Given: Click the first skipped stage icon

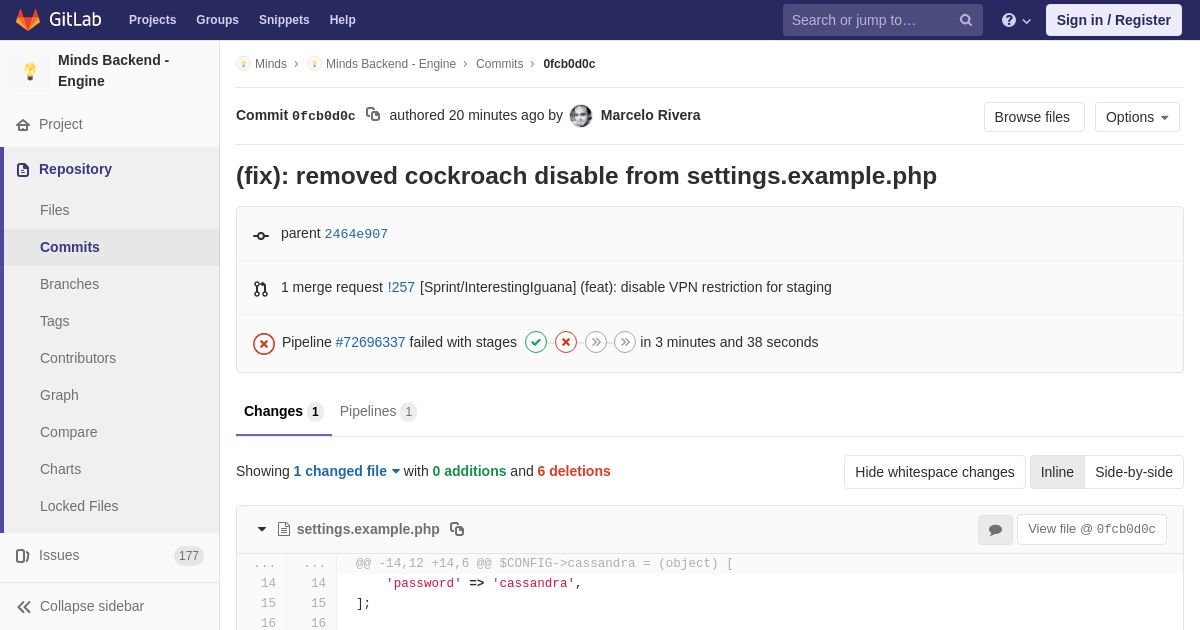Looking at the screenshot, I should (x=596, y=342).
